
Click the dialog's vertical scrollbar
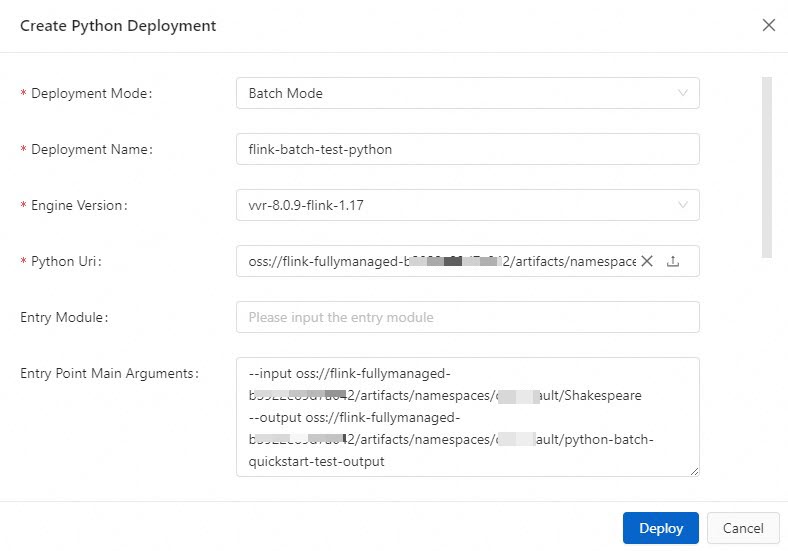click(x=766, y=167)
